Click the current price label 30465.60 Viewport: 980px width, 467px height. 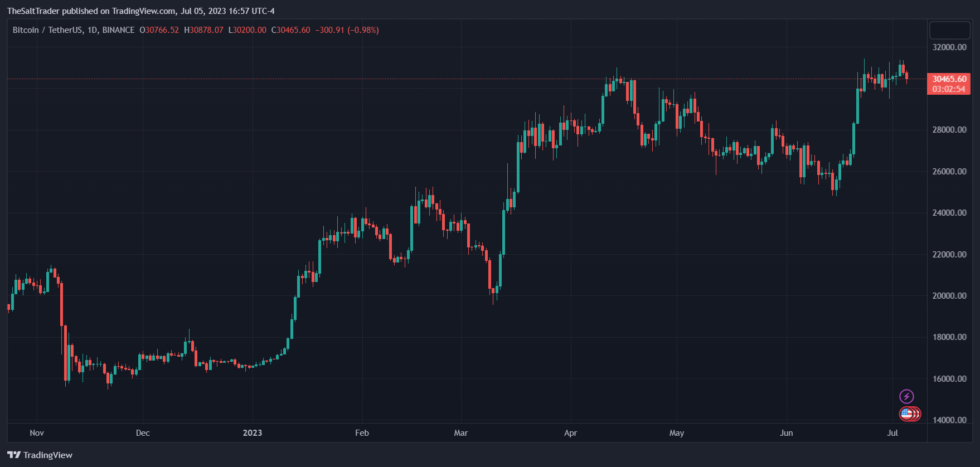(948, 79)
